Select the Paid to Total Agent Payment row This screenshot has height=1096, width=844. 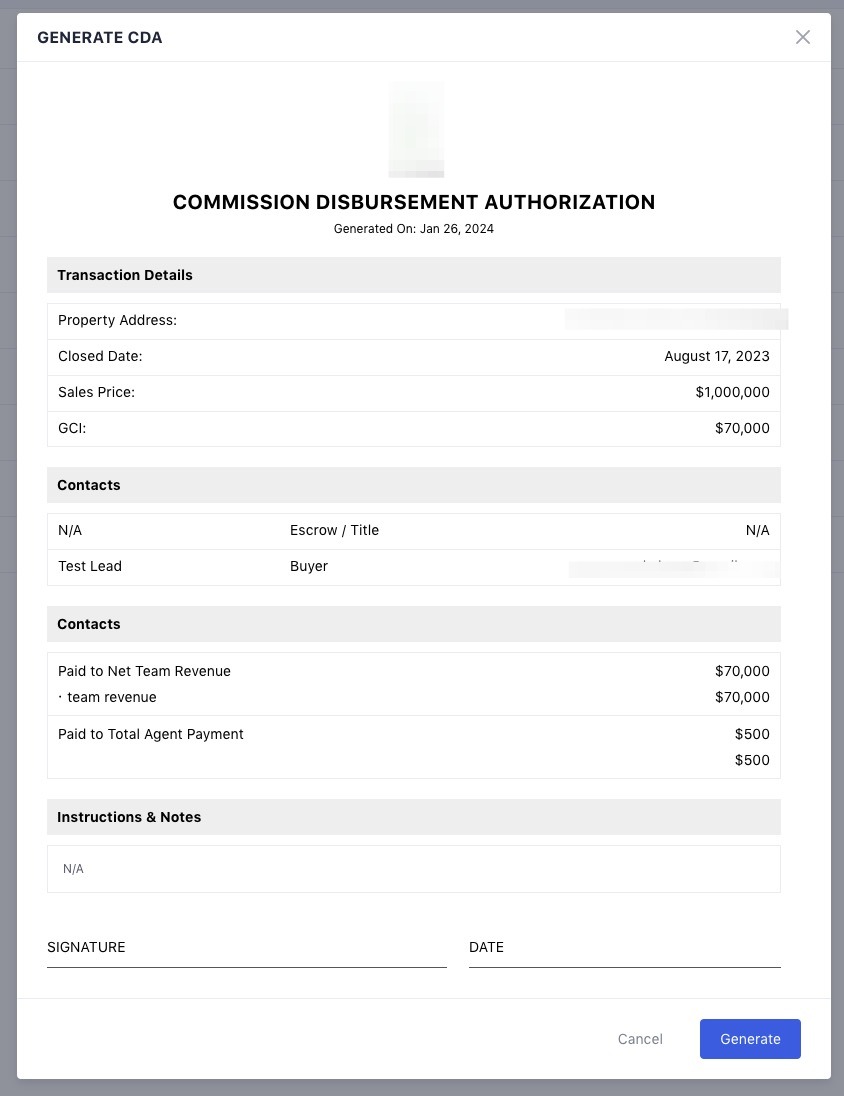(151, 735)
